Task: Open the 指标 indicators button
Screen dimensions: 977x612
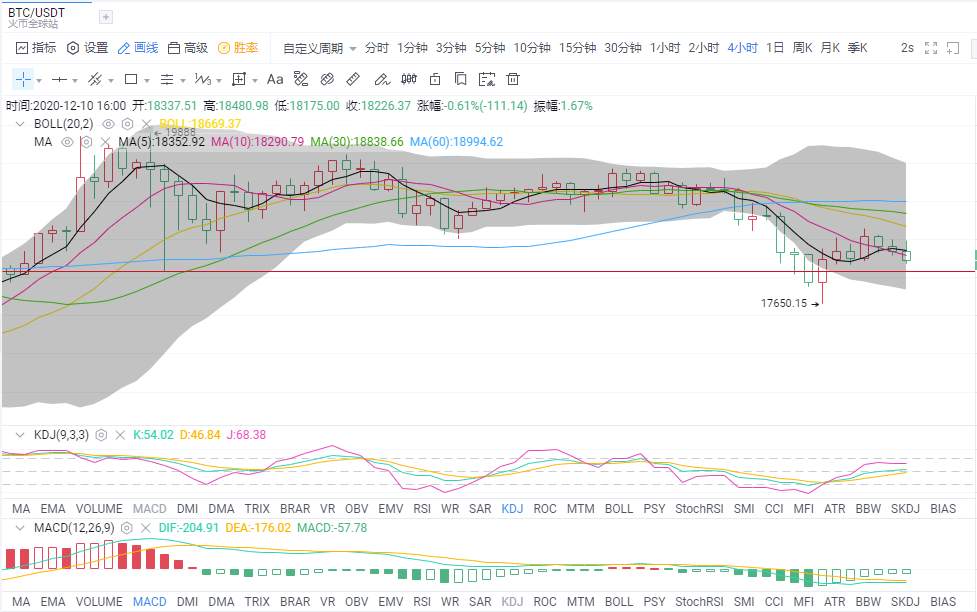Action: coord(36,48)
